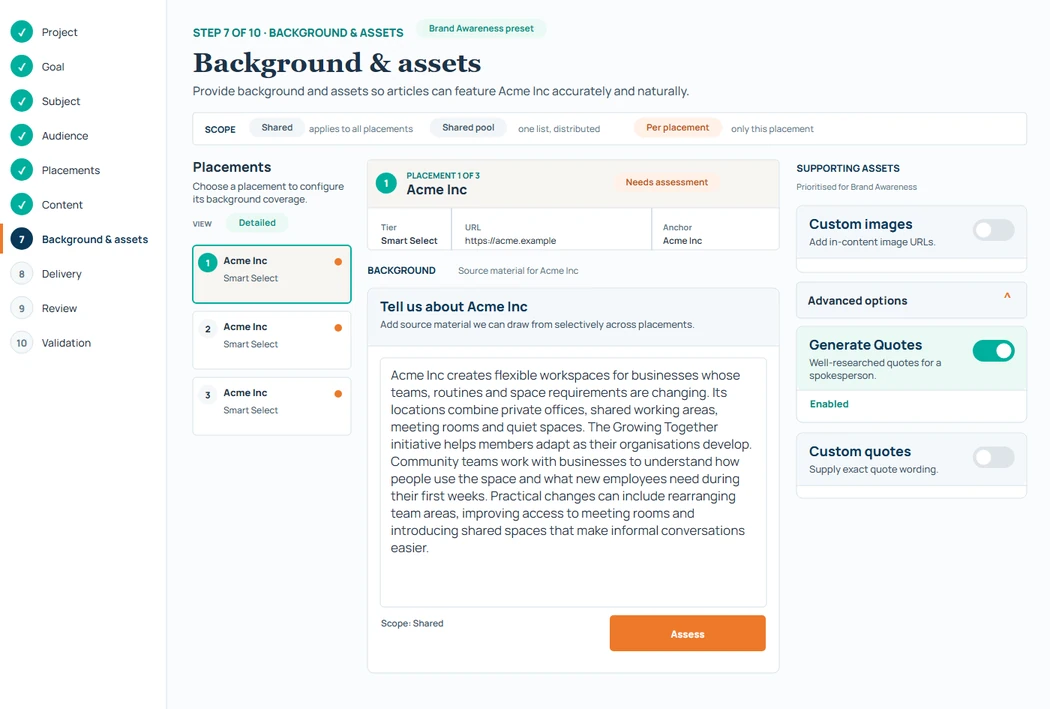Open the Validation step in sidebar
The image size is (1050, 709).
tap(66, 343)
